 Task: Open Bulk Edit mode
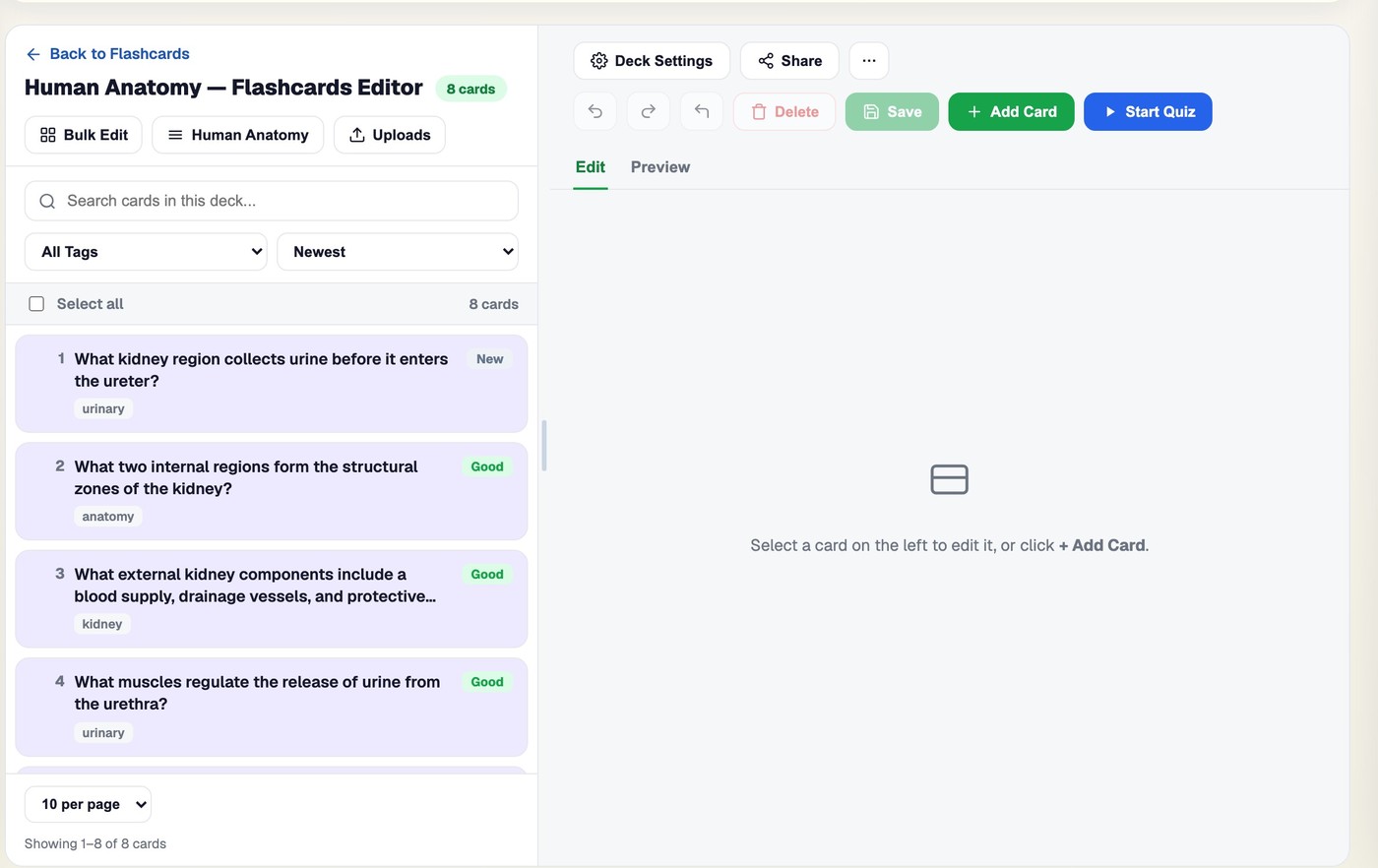click(x=84, y=135)
